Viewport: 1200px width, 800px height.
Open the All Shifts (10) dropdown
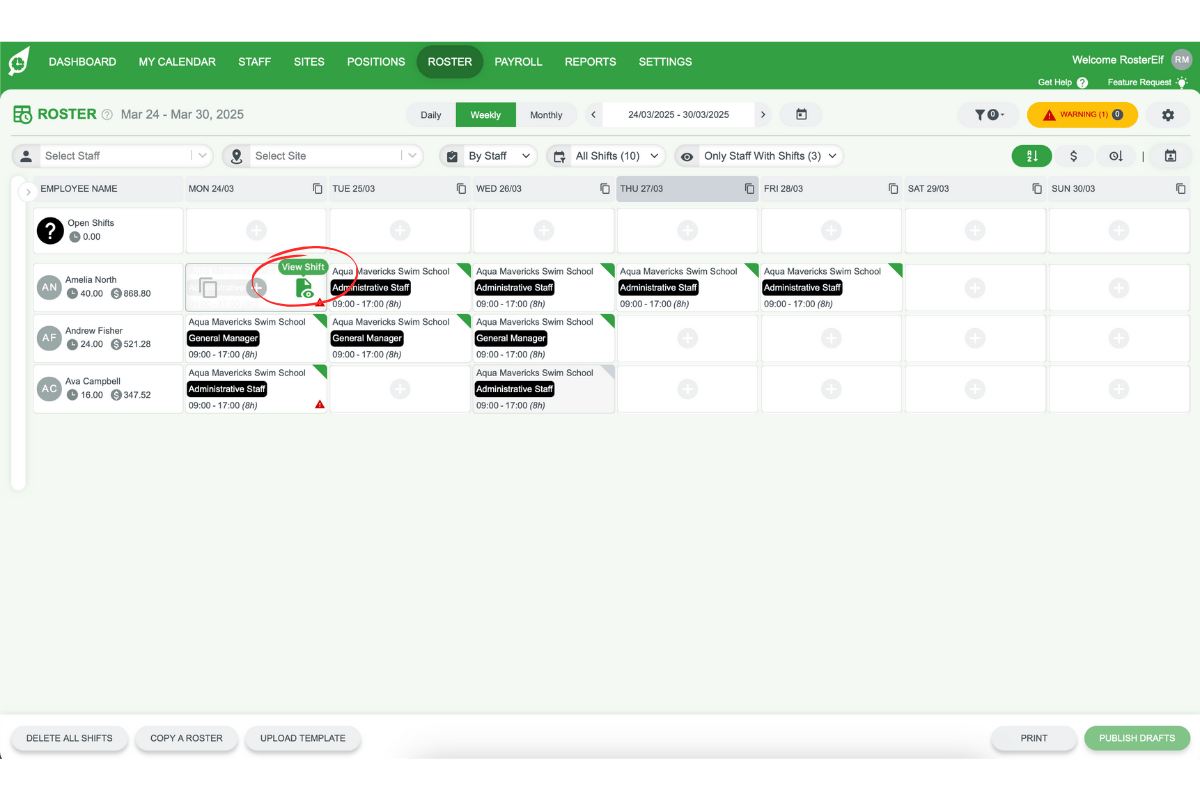(x=606, y=155)
